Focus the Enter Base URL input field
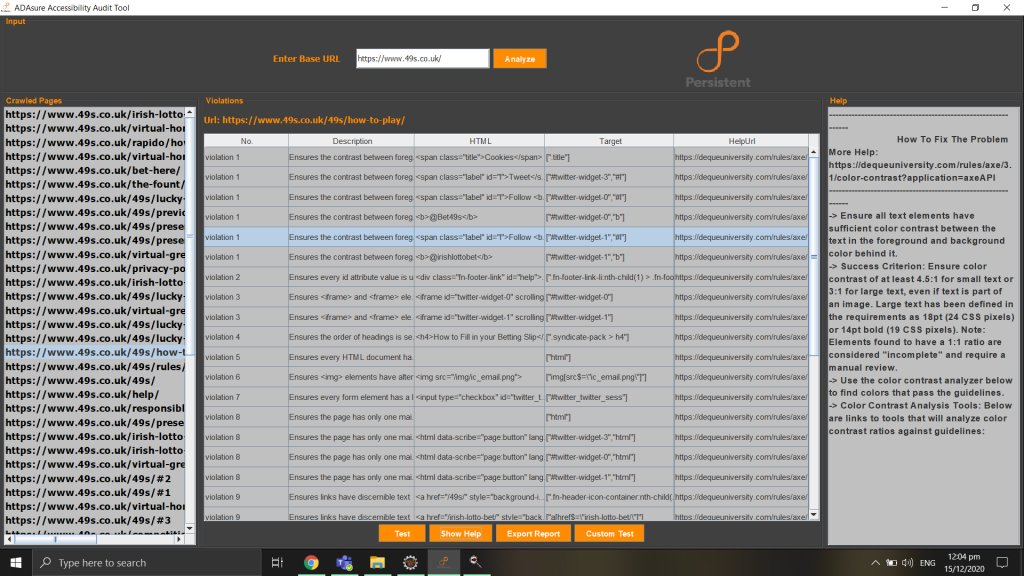Screen dimensions: 1024x576 (423, 58)
